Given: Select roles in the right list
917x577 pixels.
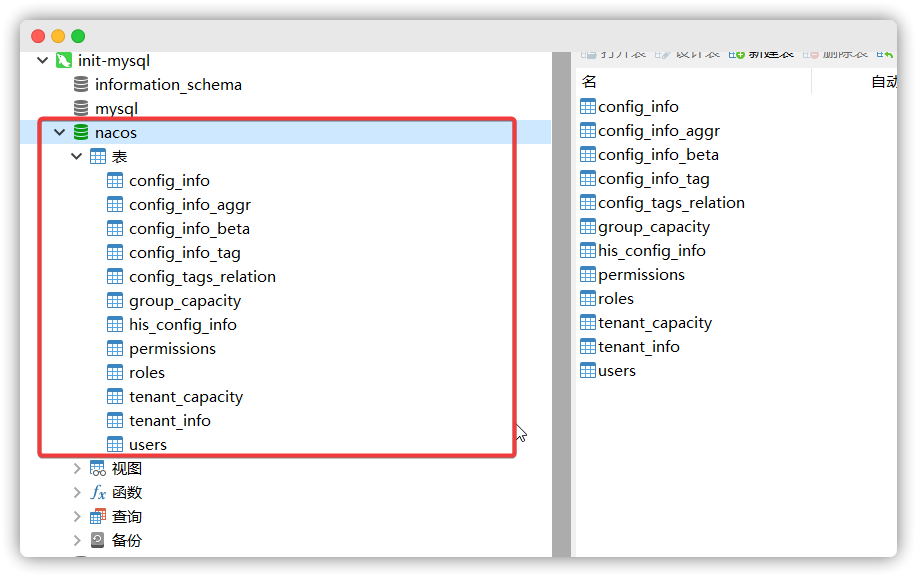Looking at the screenshot, I should (x=616, y=298).
